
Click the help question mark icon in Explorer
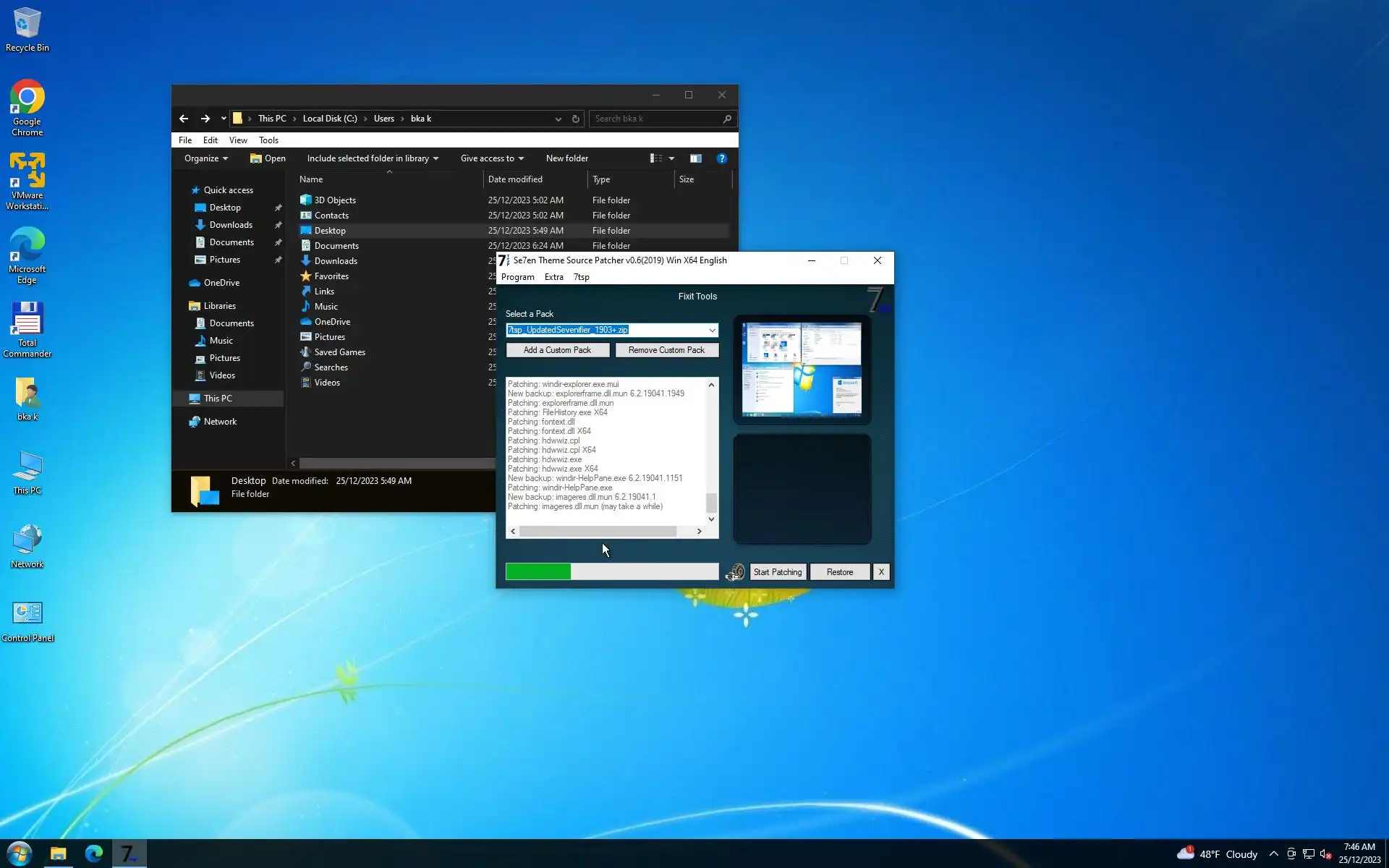tap(721, 158)
